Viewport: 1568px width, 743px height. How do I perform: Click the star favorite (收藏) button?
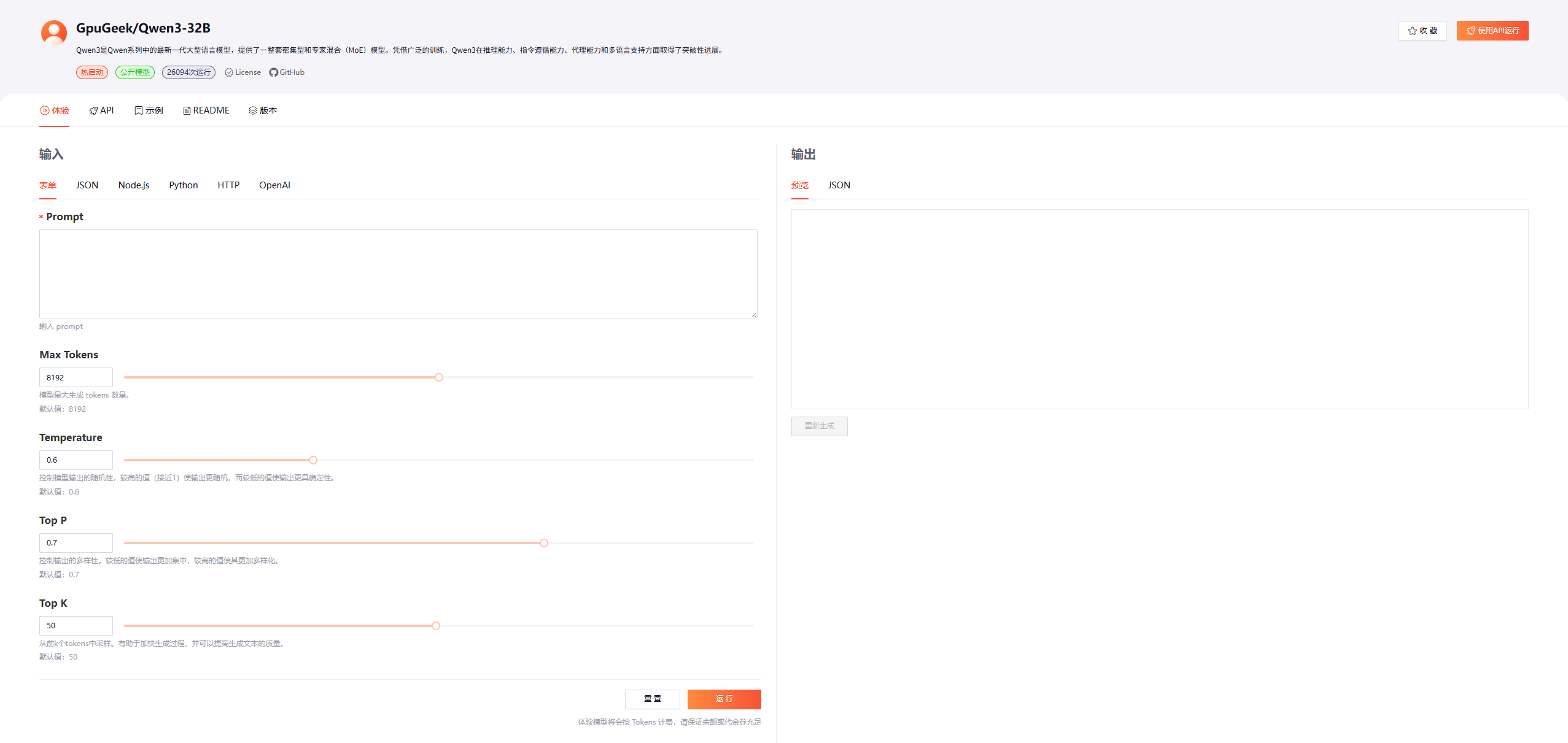click(1422, 31)
